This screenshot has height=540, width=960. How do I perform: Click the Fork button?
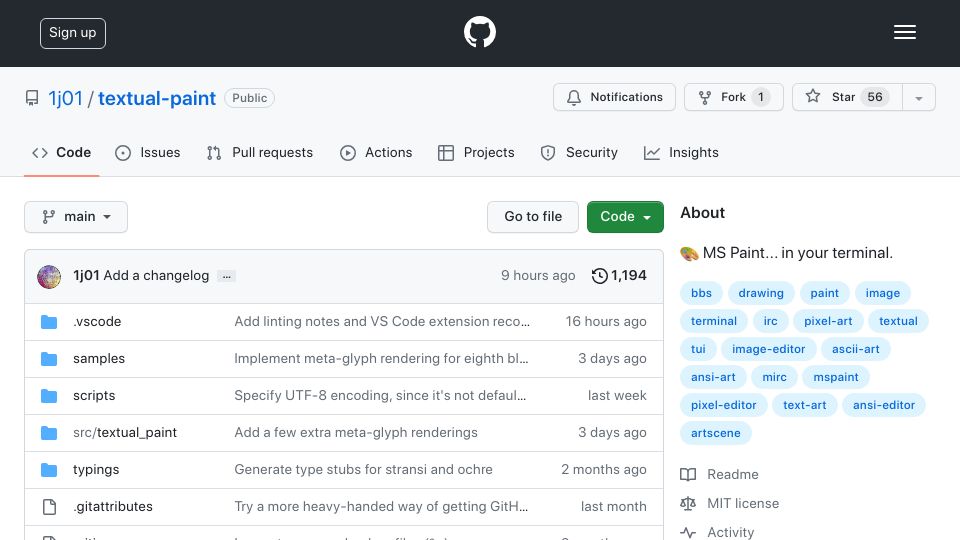point(733,97)
